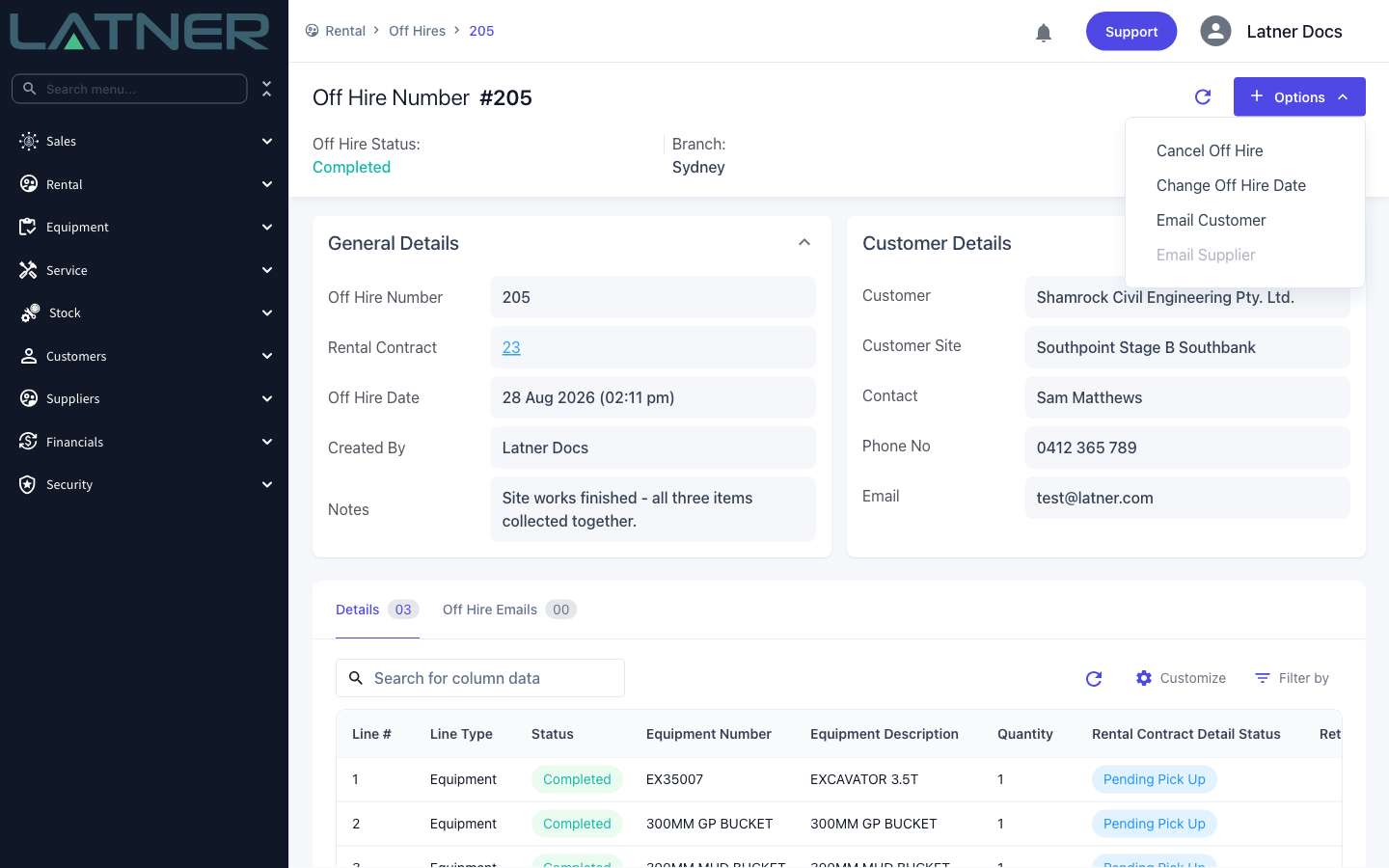Image resolution: width=1389 pixels, height=868 pixels.
Task: Click the Off Hire Date field value
Action: pyautogui.click(x=653, y=397)
